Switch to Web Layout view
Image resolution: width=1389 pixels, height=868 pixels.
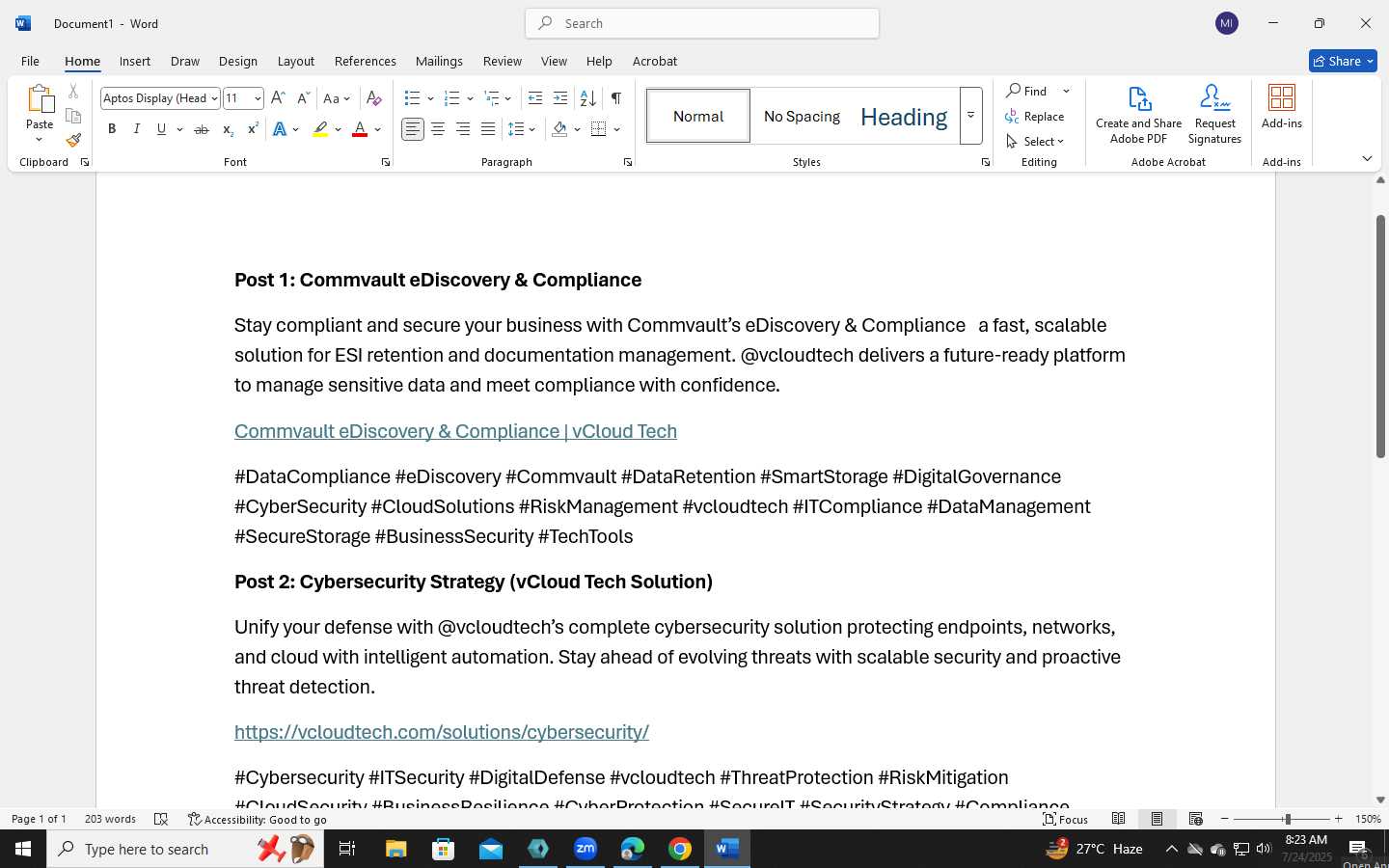[x=1195, y=819]
